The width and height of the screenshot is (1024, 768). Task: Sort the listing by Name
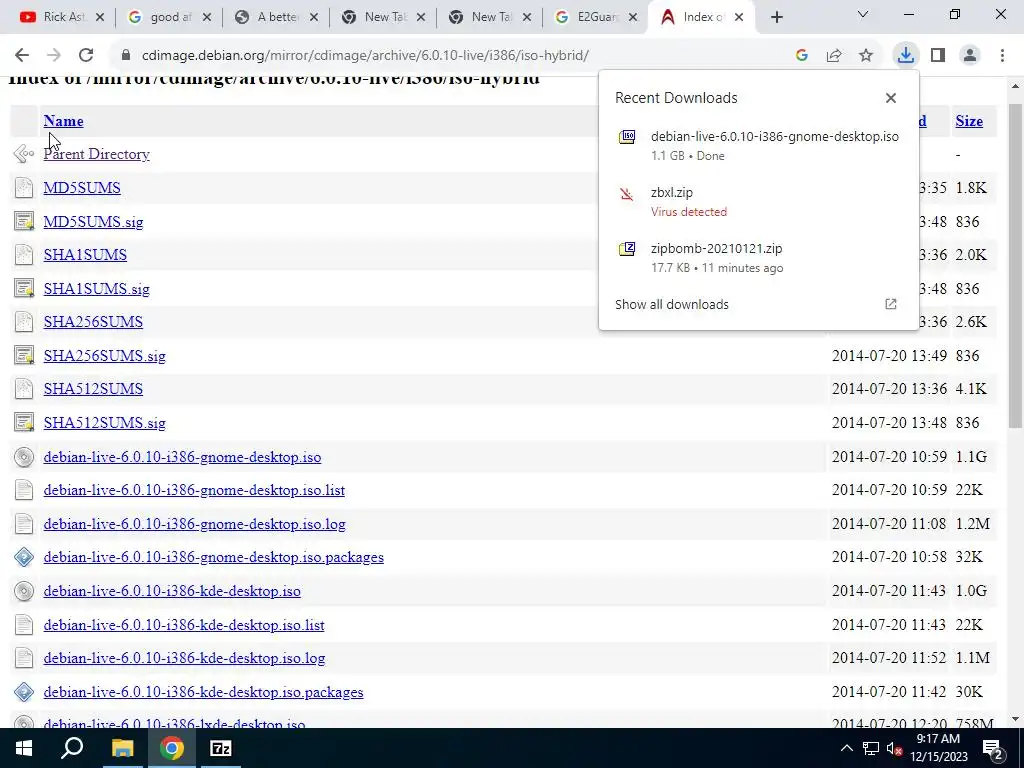coord(63,121)
